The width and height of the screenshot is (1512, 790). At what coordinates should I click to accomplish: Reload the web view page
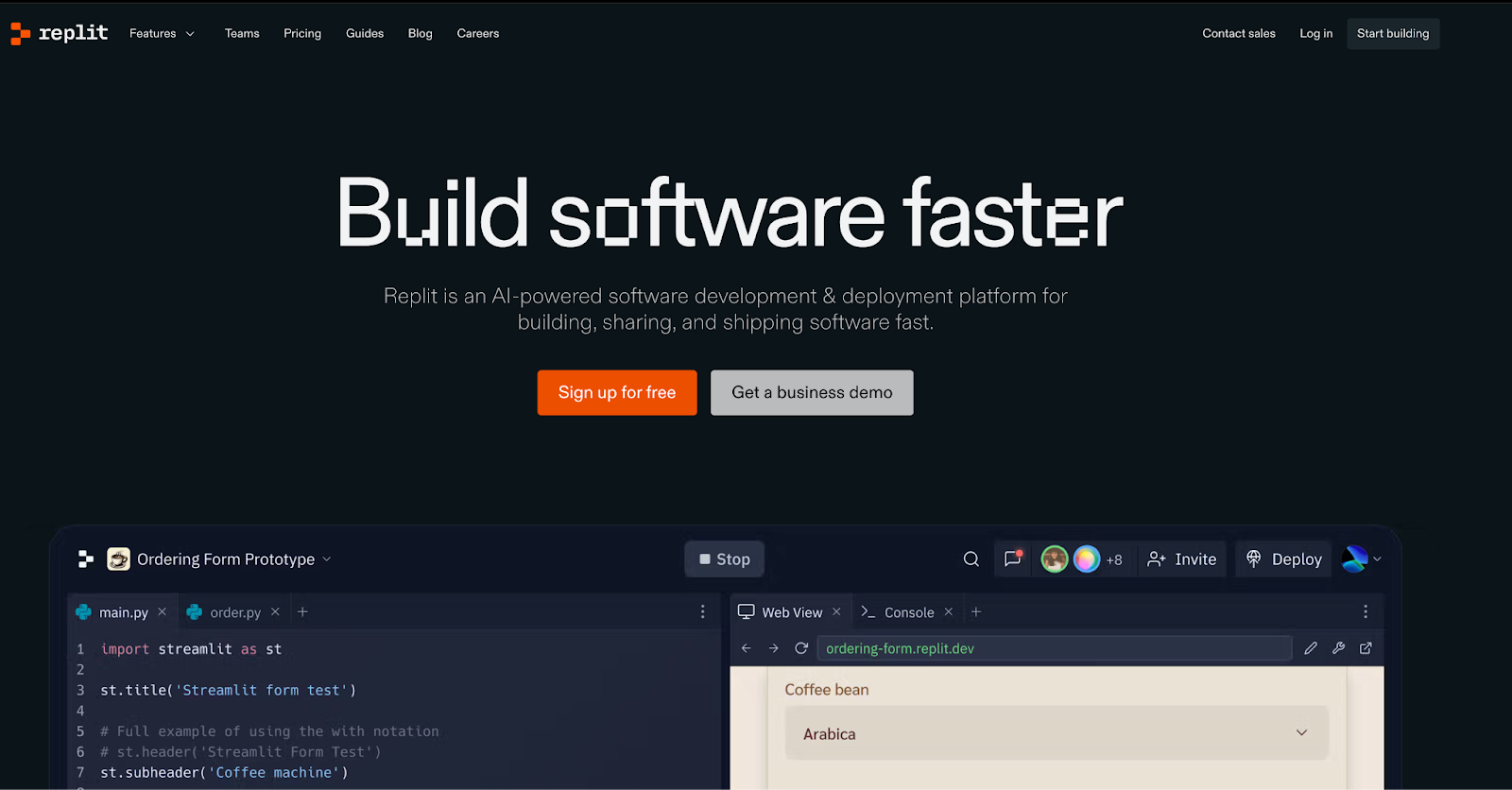[x=801, y=648]
